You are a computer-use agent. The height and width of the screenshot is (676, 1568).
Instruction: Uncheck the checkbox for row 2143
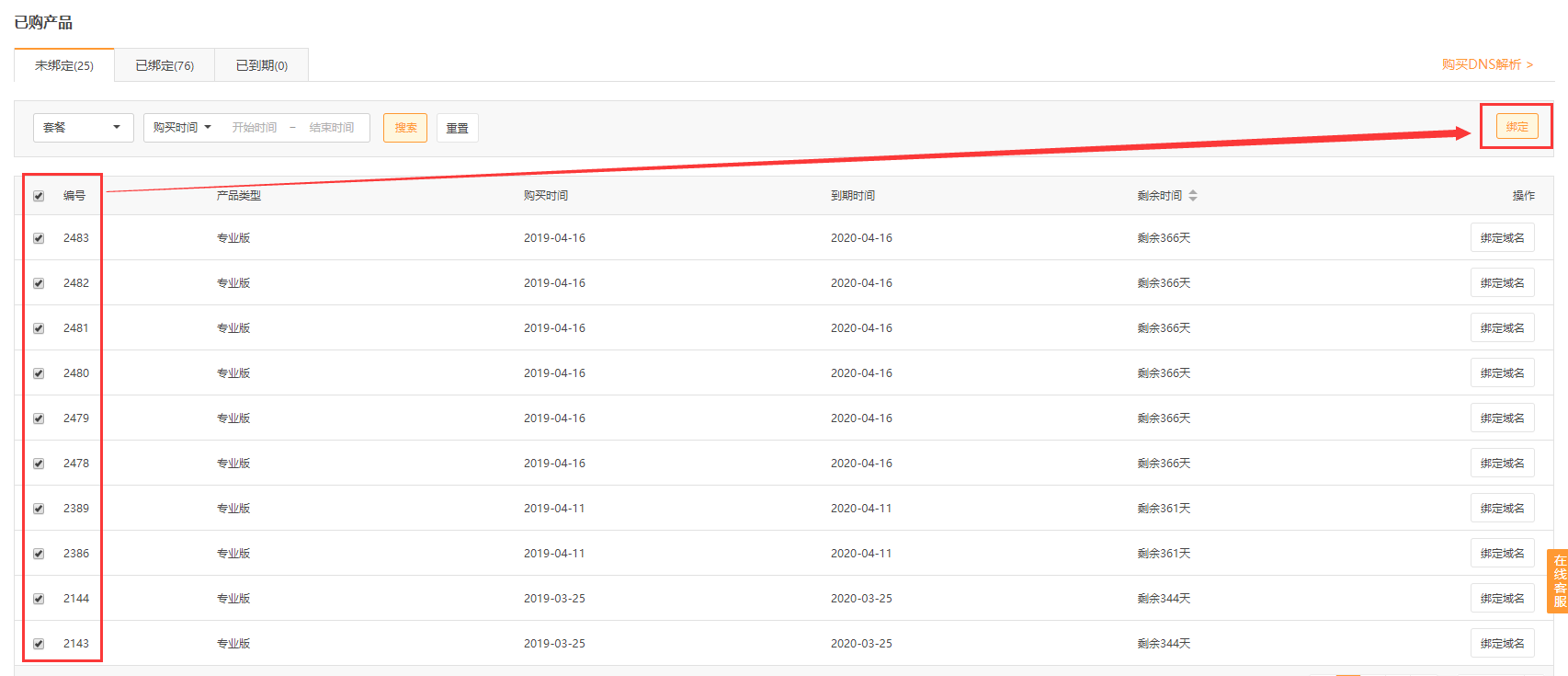pos(39,644)
